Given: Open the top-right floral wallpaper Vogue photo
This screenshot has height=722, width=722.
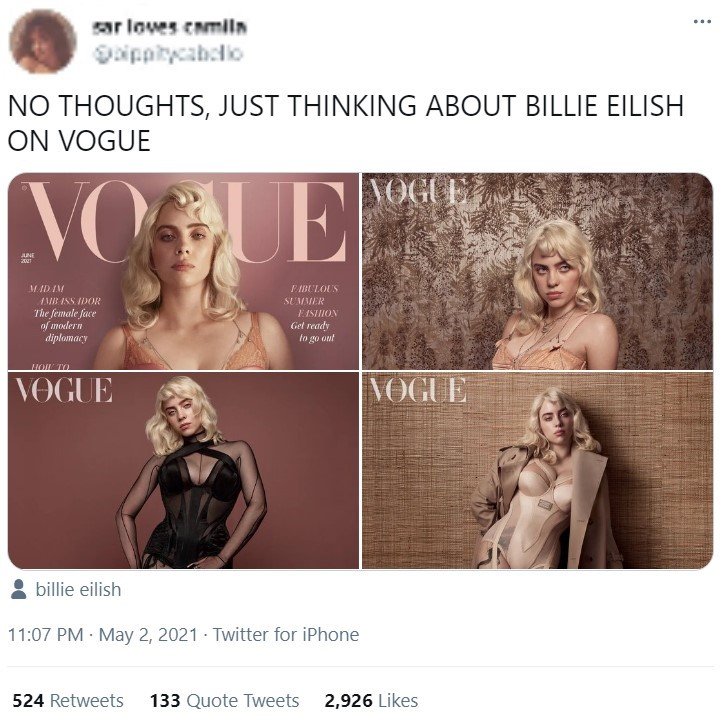Looking at the screenshot, I should click(x=537, y=271).
